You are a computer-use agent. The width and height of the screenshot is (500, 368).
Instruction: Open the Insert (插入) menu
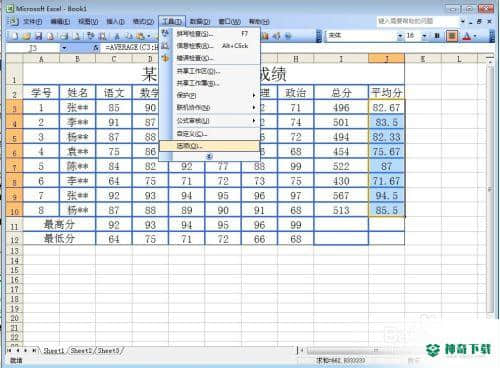pyautogui.click(x=116, y=22)
